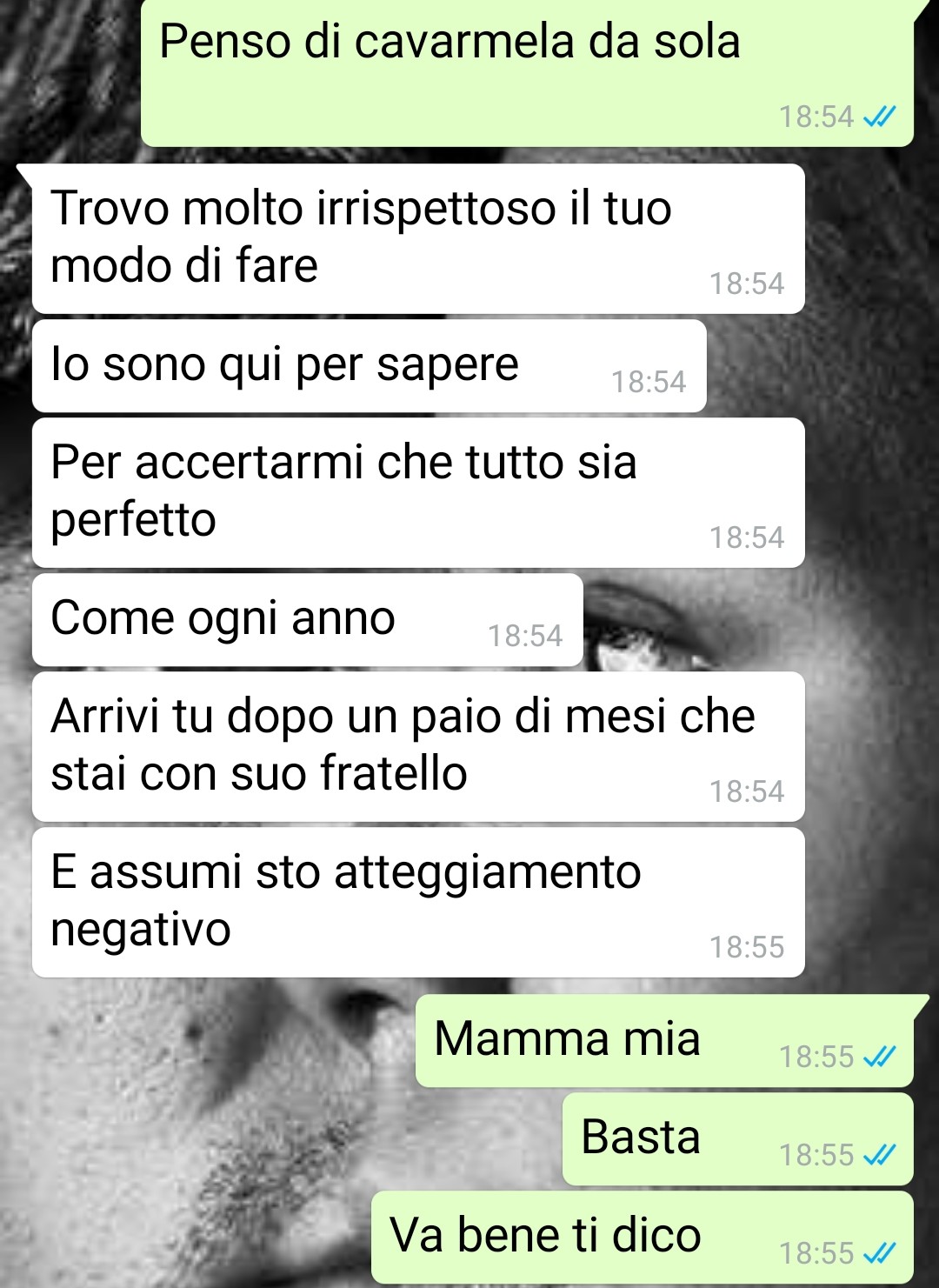Select the 'Io sono qui per sapere' message
The width and height of the screenshot is (939, 1288).
(x=370, y=365)
